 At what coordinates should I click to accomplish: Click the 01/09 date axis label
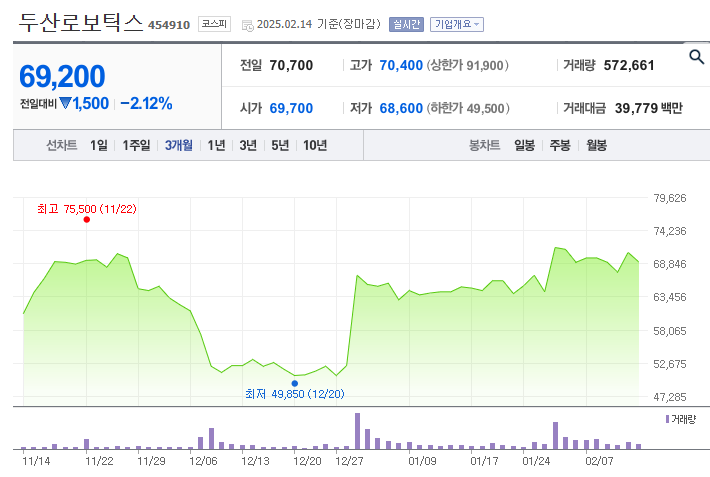tap(422, 462)
